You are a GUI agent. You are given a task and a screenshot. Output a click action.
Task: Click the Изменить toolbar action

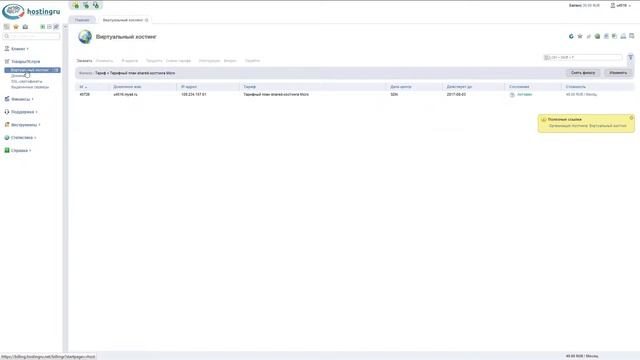click(104, 60)
